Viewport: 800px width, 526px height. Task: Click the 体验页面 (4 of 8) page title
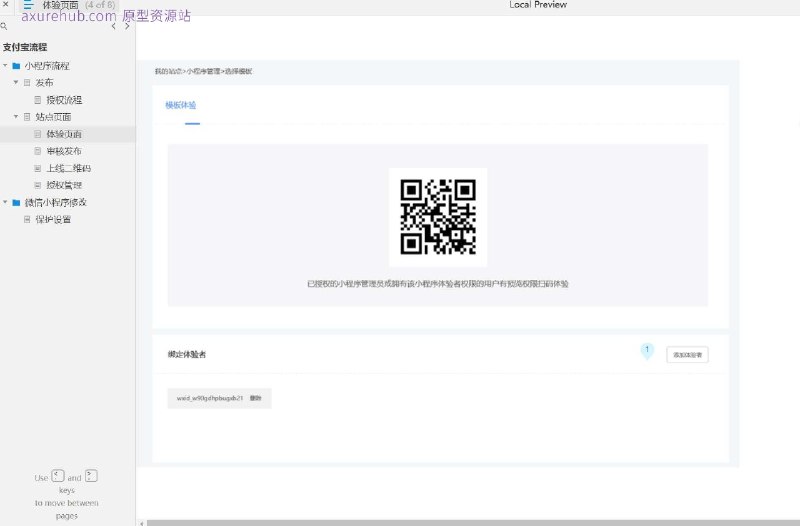coord(79,5)
